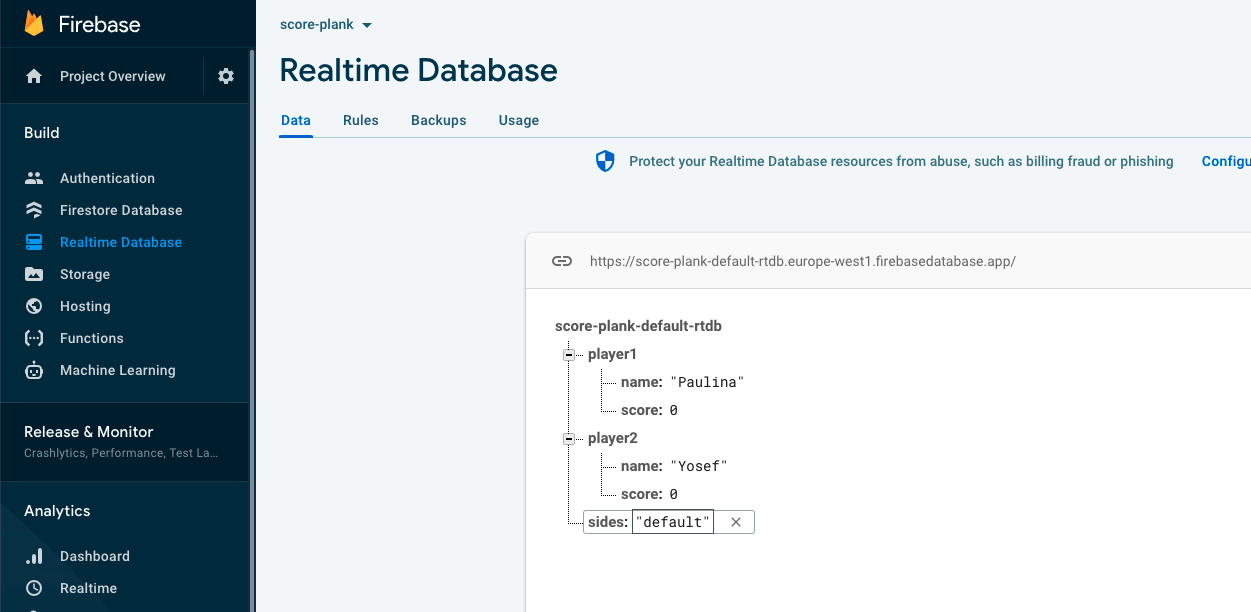Open Project Overview page

(112, 76)
